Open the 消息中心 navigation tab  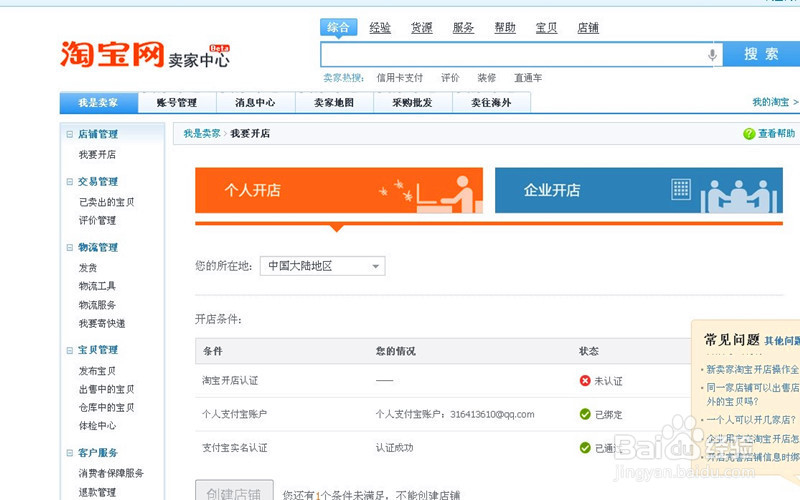pyautogui.click(x=256, y=103)
